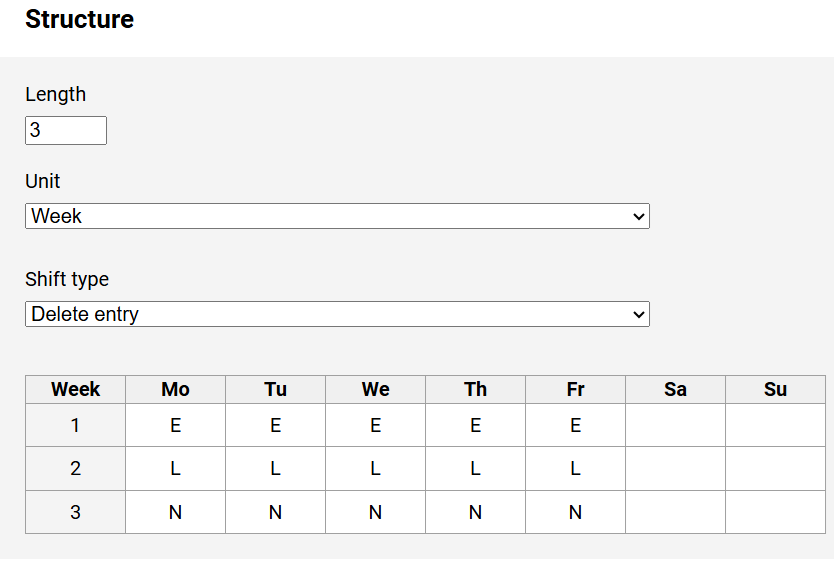Select the week 2 Tuesday L cell

coord(276,469)
